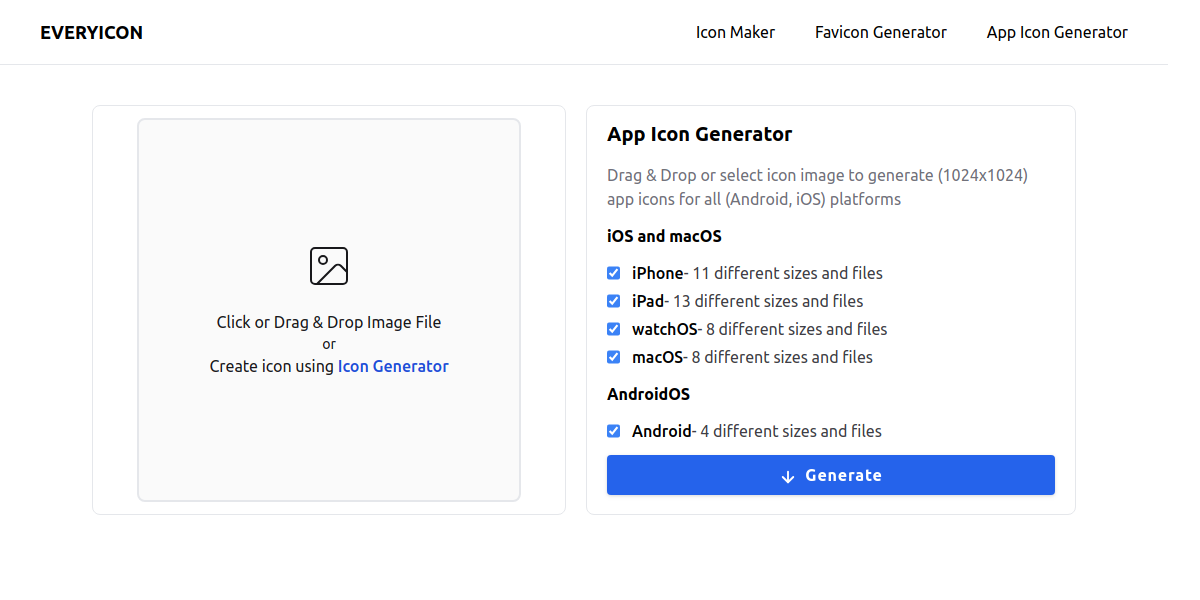The height and width of the screenshot is (600, 1200).
Task: Open the Icon Generator link
Action: (393, 366)
